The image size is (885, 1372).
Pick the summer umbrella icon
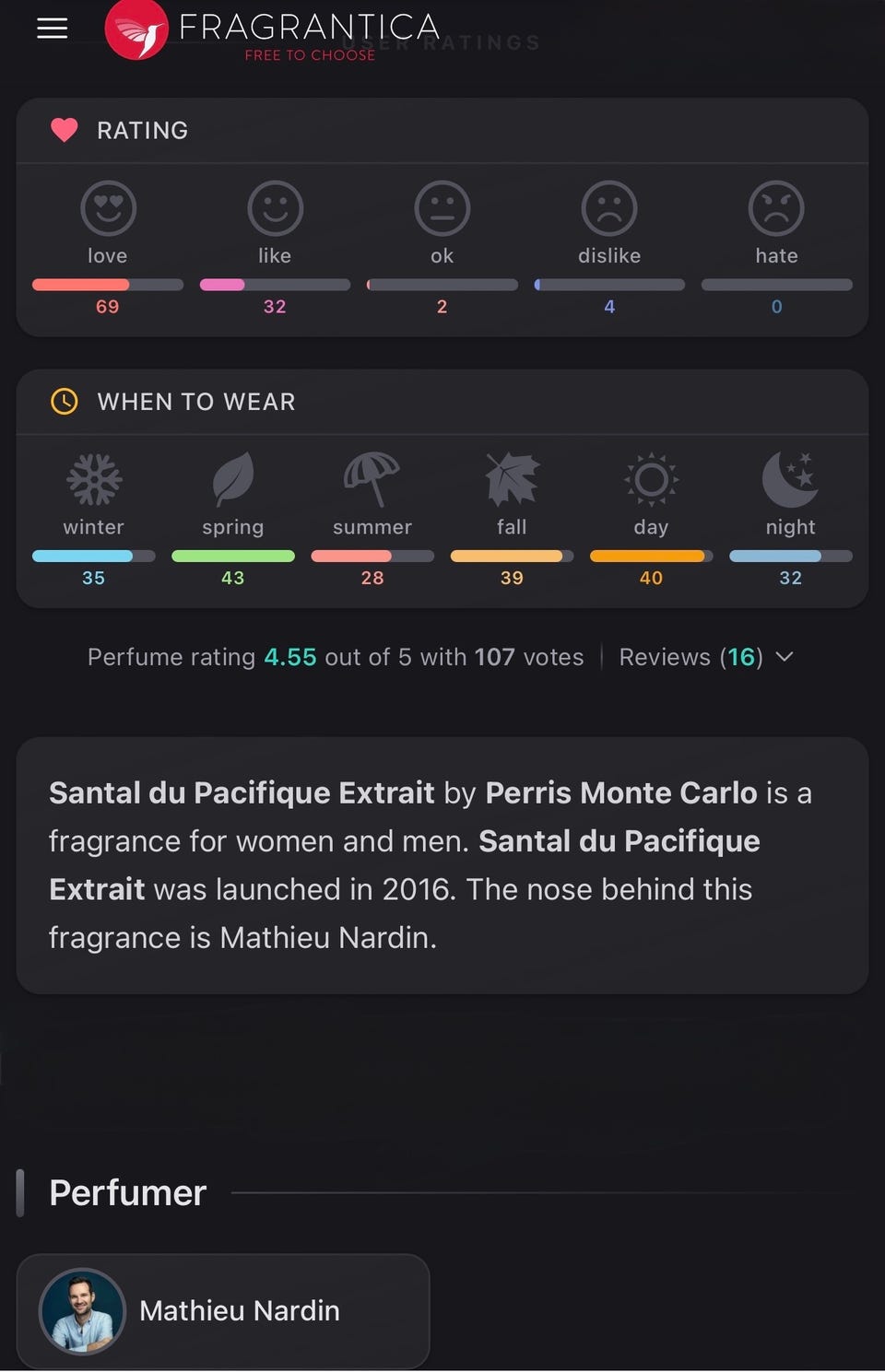pos(372,479)
